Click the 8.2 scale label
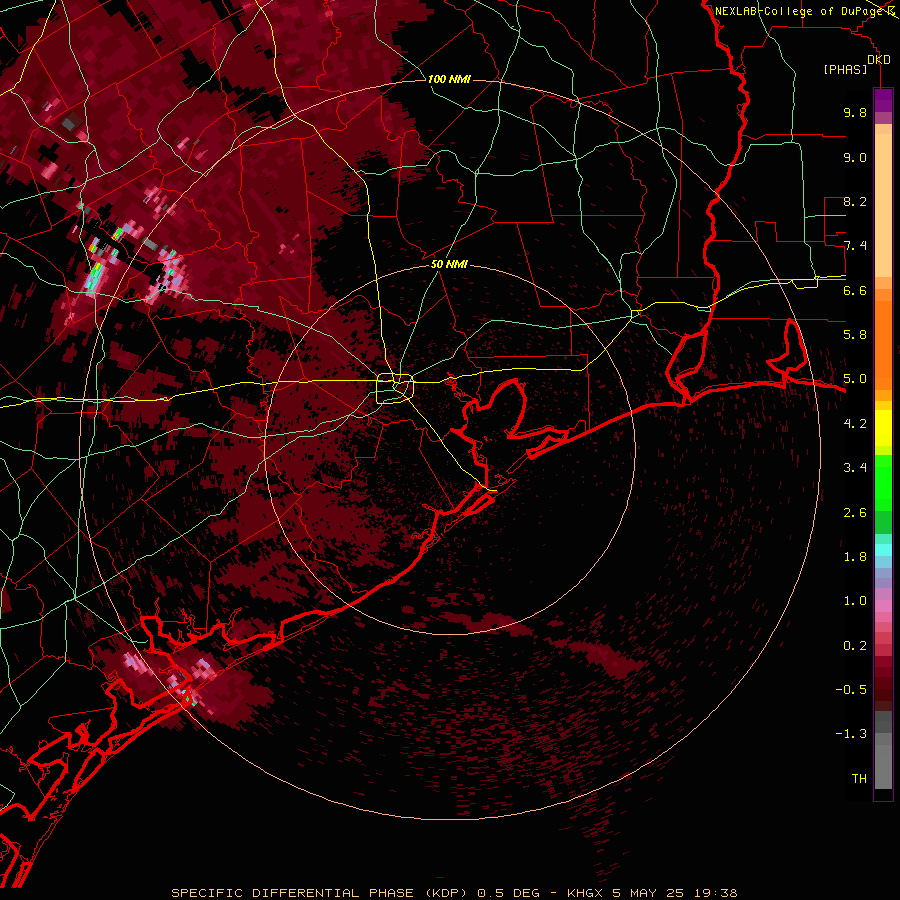 click(x=855, y=201)
